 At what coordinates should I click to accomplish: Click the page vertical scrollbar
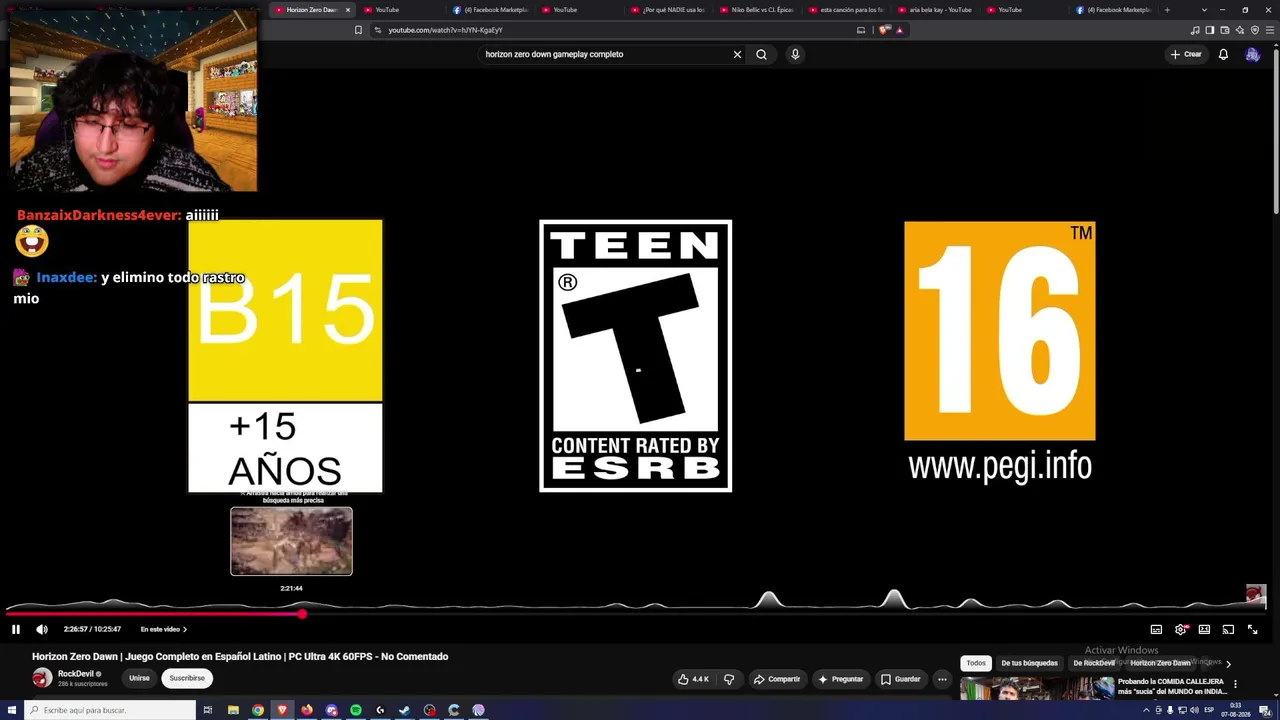(x=1276, y=130)
